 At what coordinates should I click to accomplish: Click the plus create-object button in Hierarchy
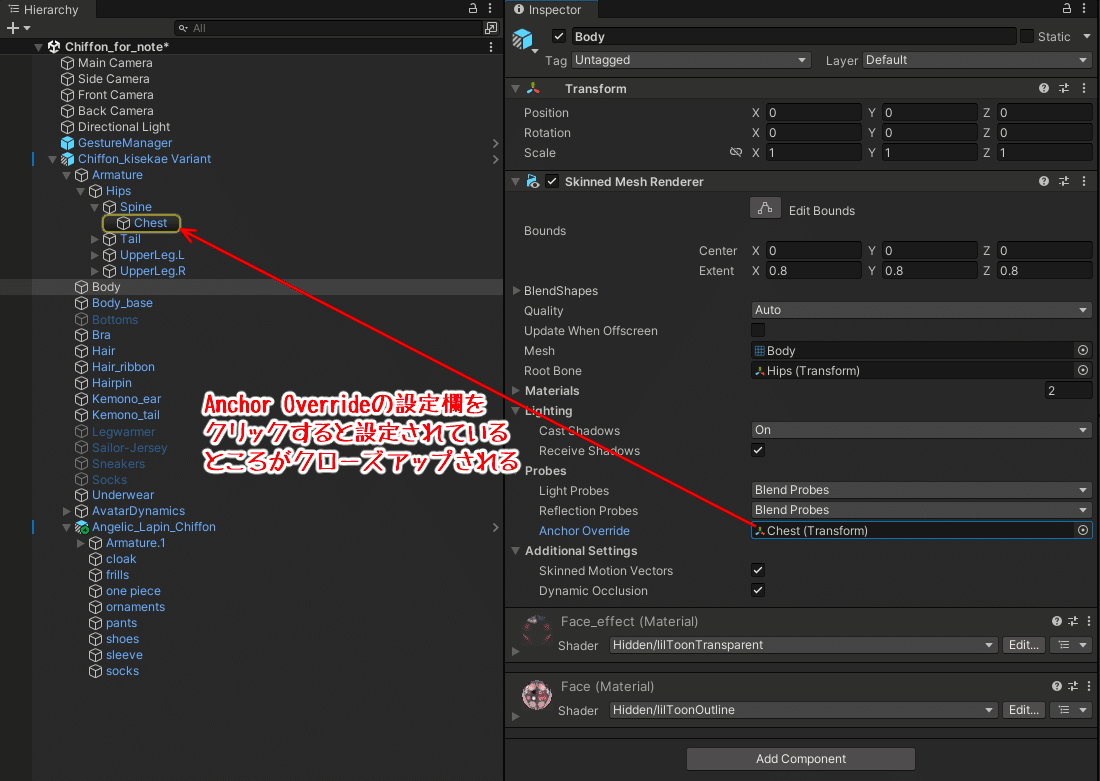pos(13,28)
